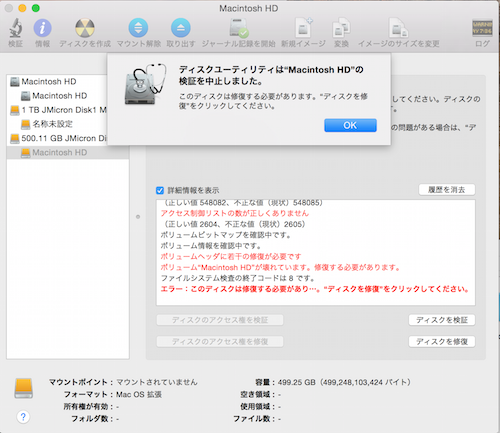500x433 pixels.
Task: Click the マウントされていません mount point value
Action: coord(157,382)
